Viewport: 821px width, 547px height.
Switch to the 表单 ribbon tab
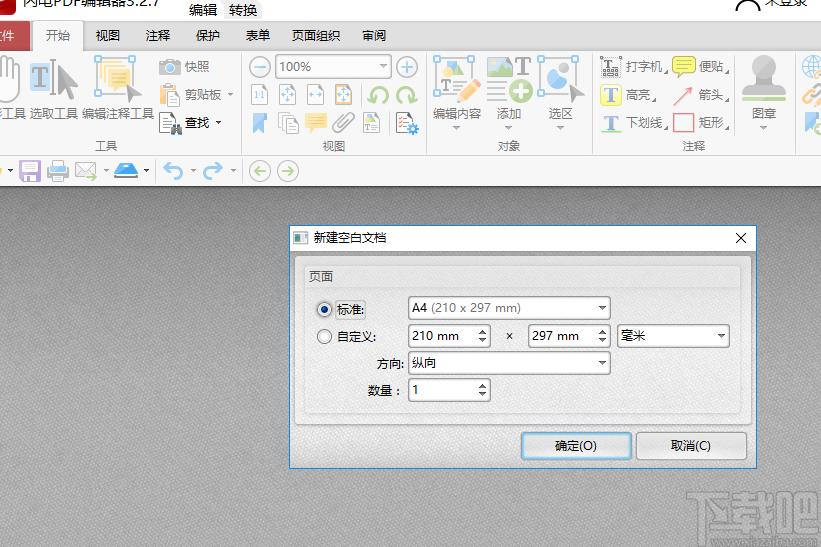point(258,36)
